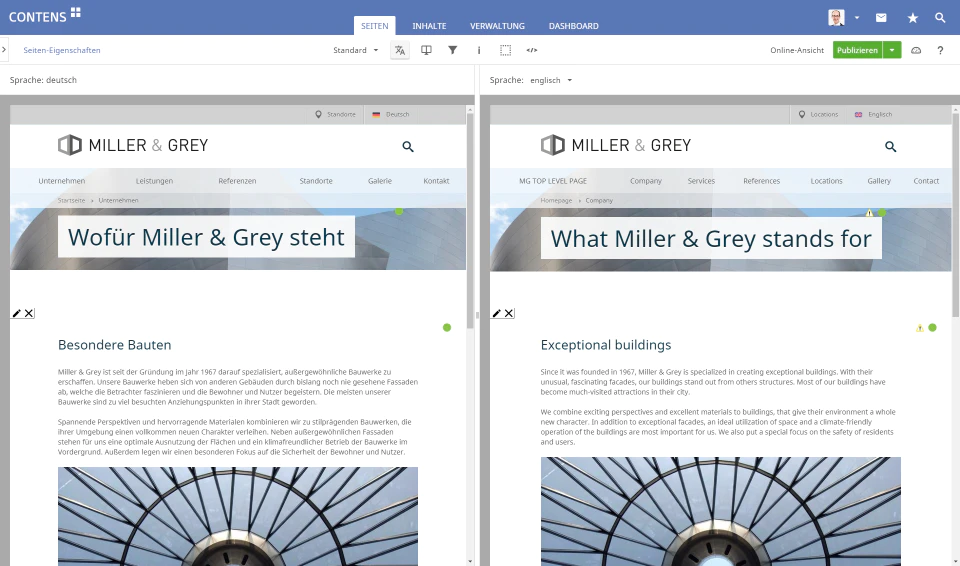Click the info icon in toolbar
This screenshot has width=960, height=566.
(x=479, y=50)
